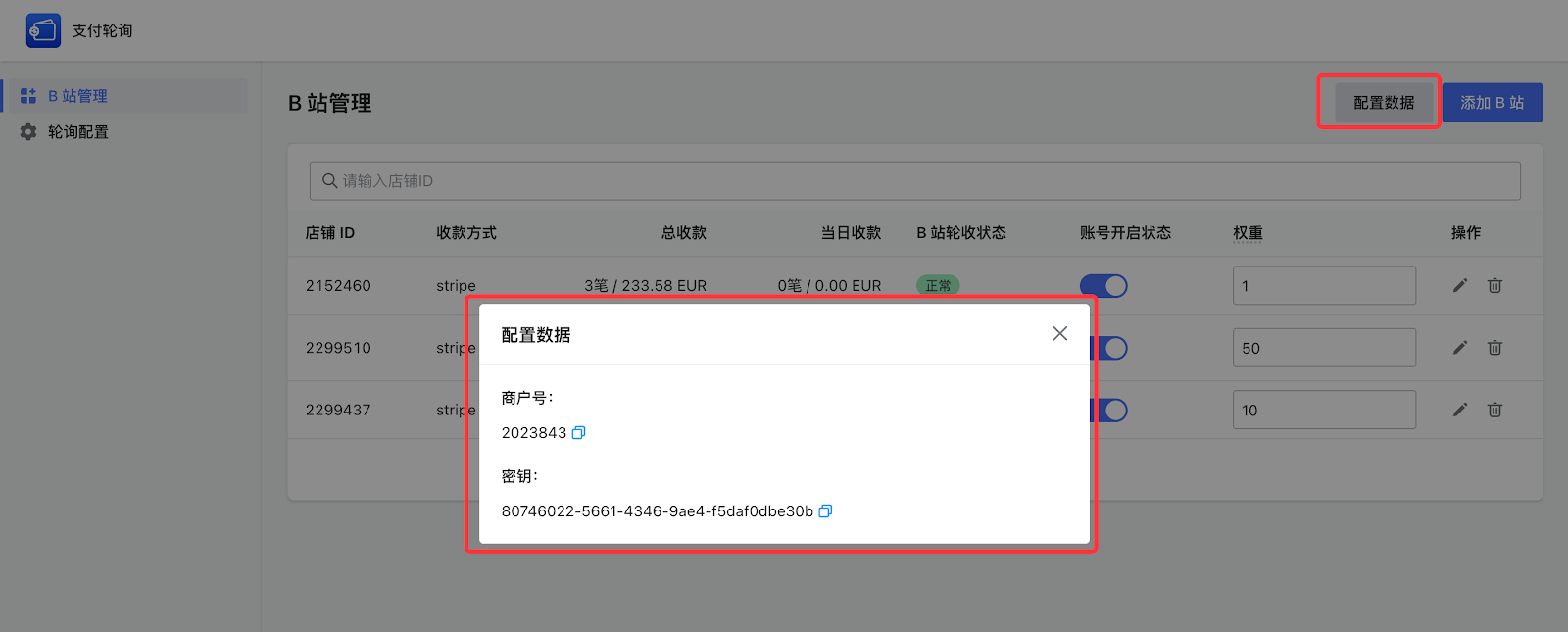Image resolution: width=1568 pixels, height=632 pixels.
Task: Click the 添加 B 站 button
Action: click(1492, 103)
